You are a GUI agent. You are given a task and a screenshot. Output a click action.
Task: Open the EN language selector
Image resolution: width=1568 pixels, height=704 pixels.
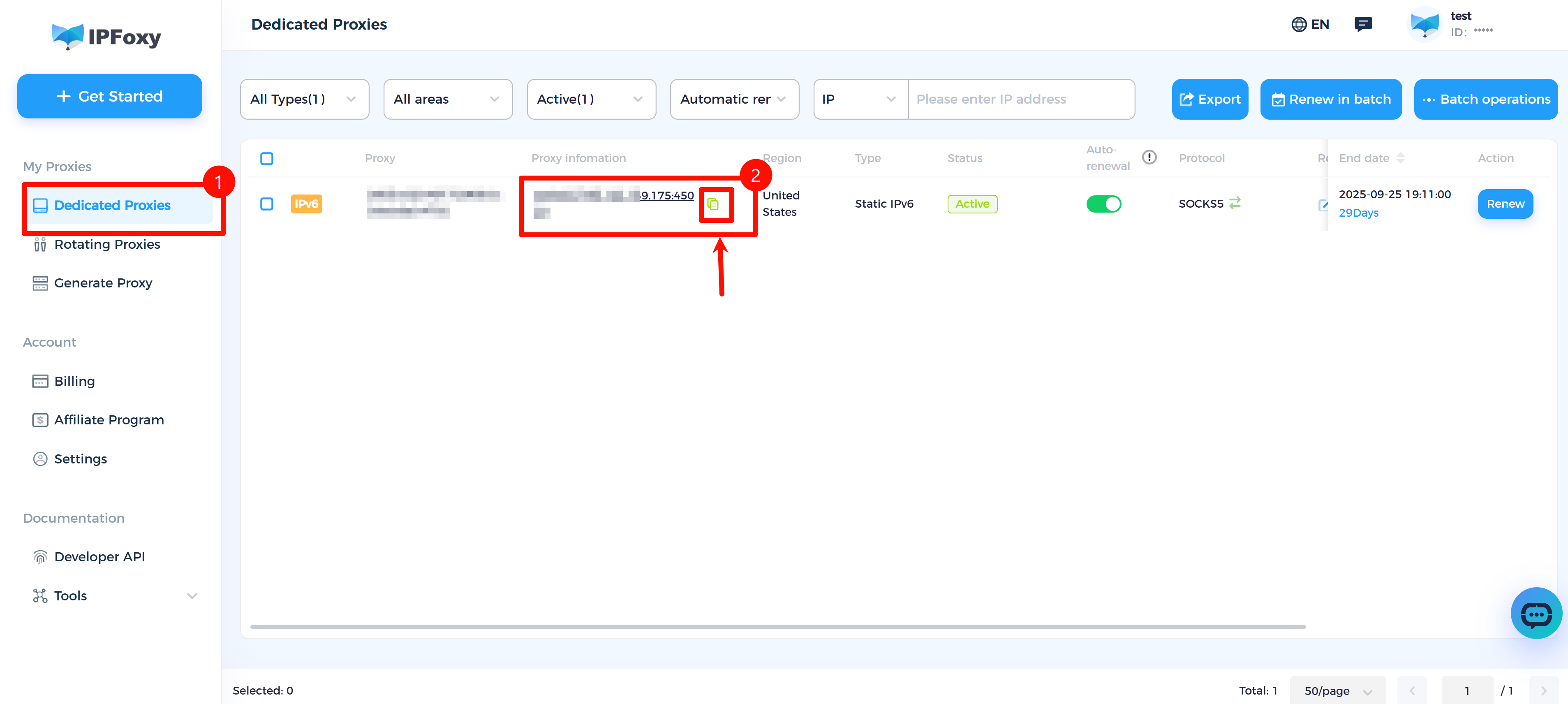tap(1311, 24)
